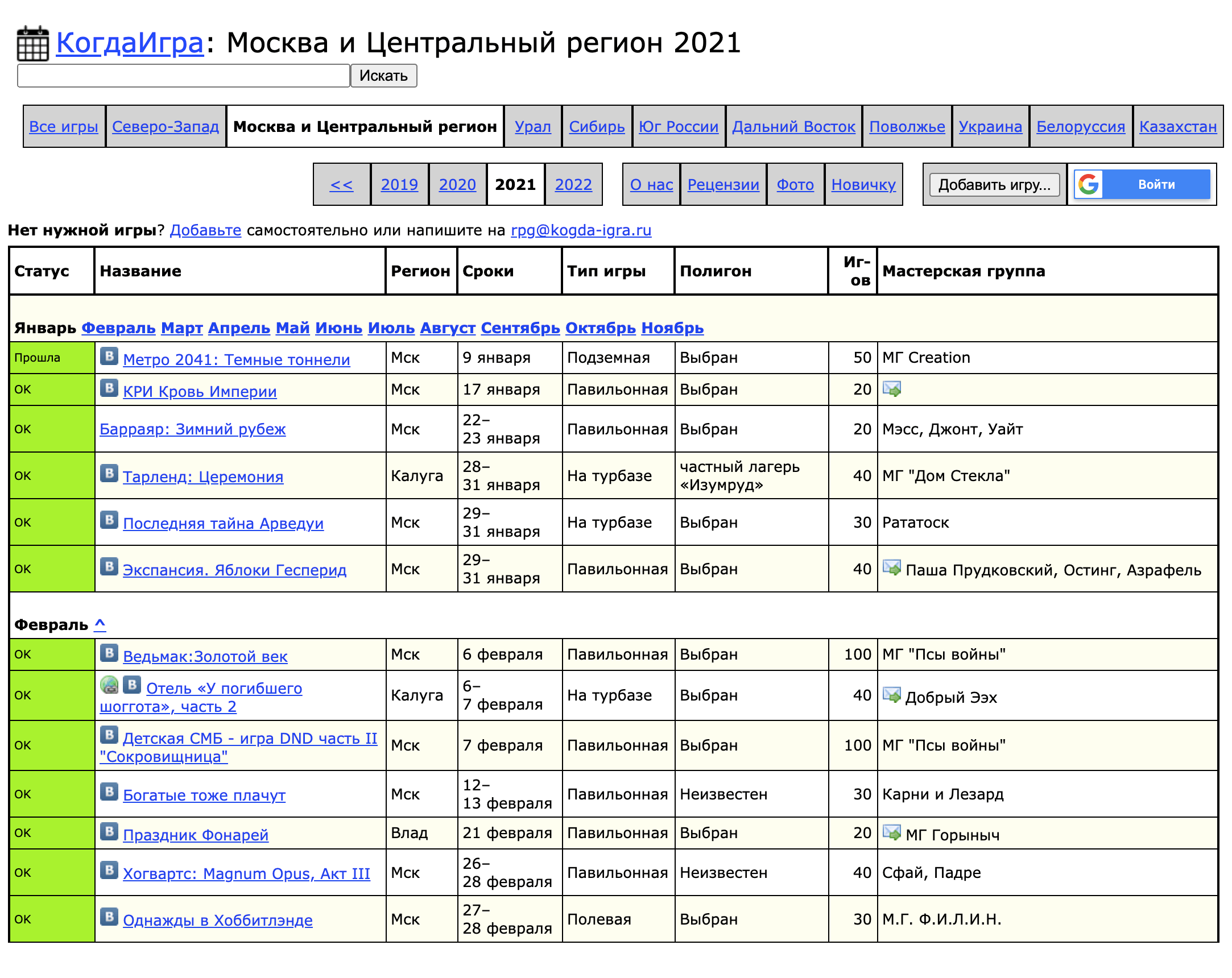The height and width of the screenshot is (978, 1232).
Task: Click the Google G logo
Action: coord(1089,185)
